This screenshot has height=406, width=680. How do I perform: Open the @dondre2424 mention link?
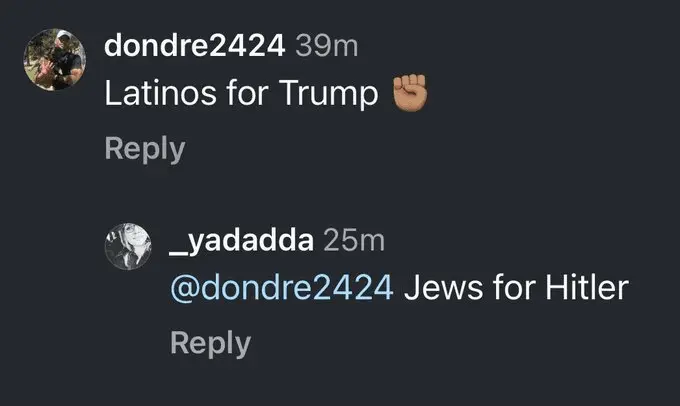(282, 288)
